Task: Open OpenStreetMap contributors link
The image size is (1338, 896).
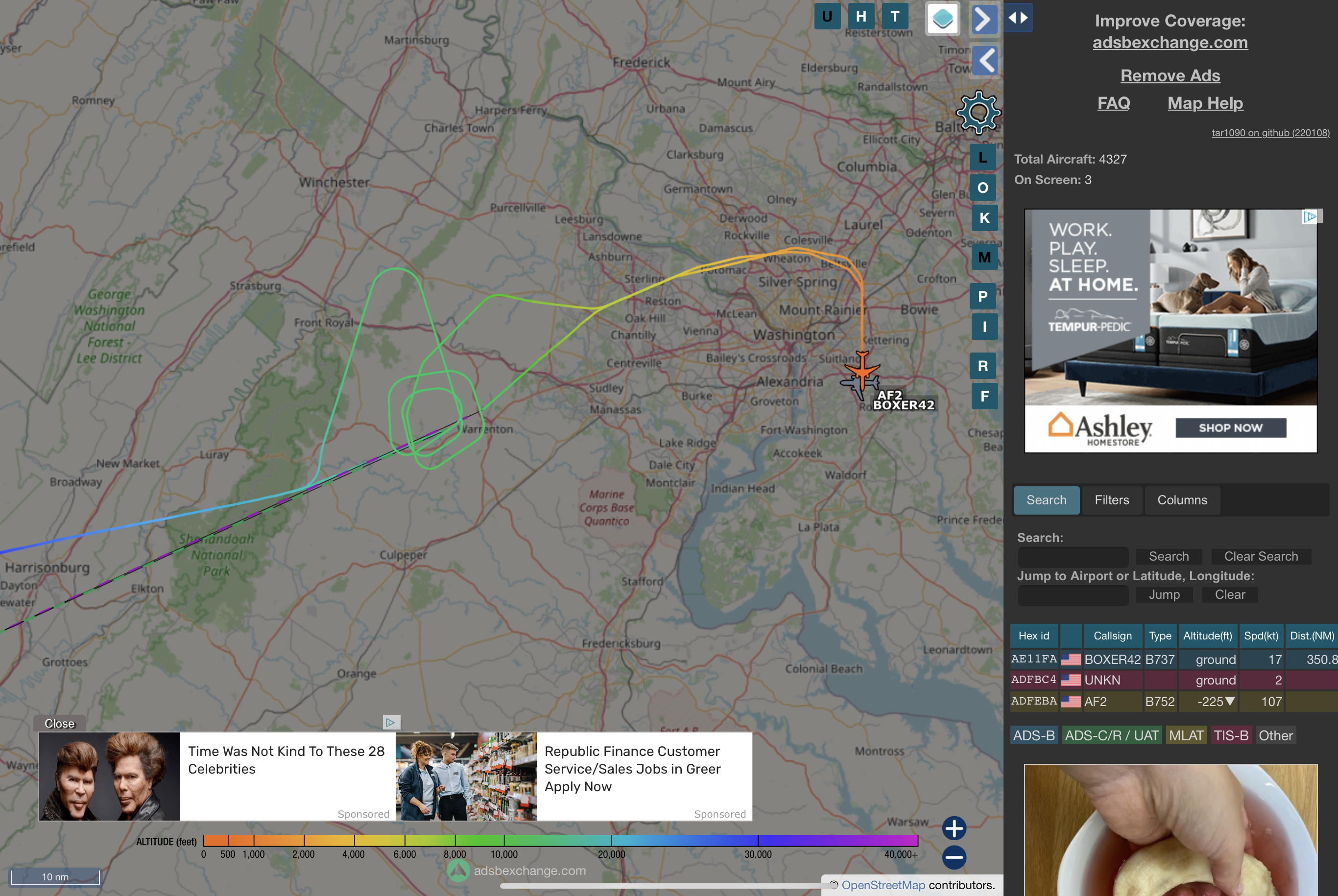Action: pyautogui.click(x=883, y=885)
